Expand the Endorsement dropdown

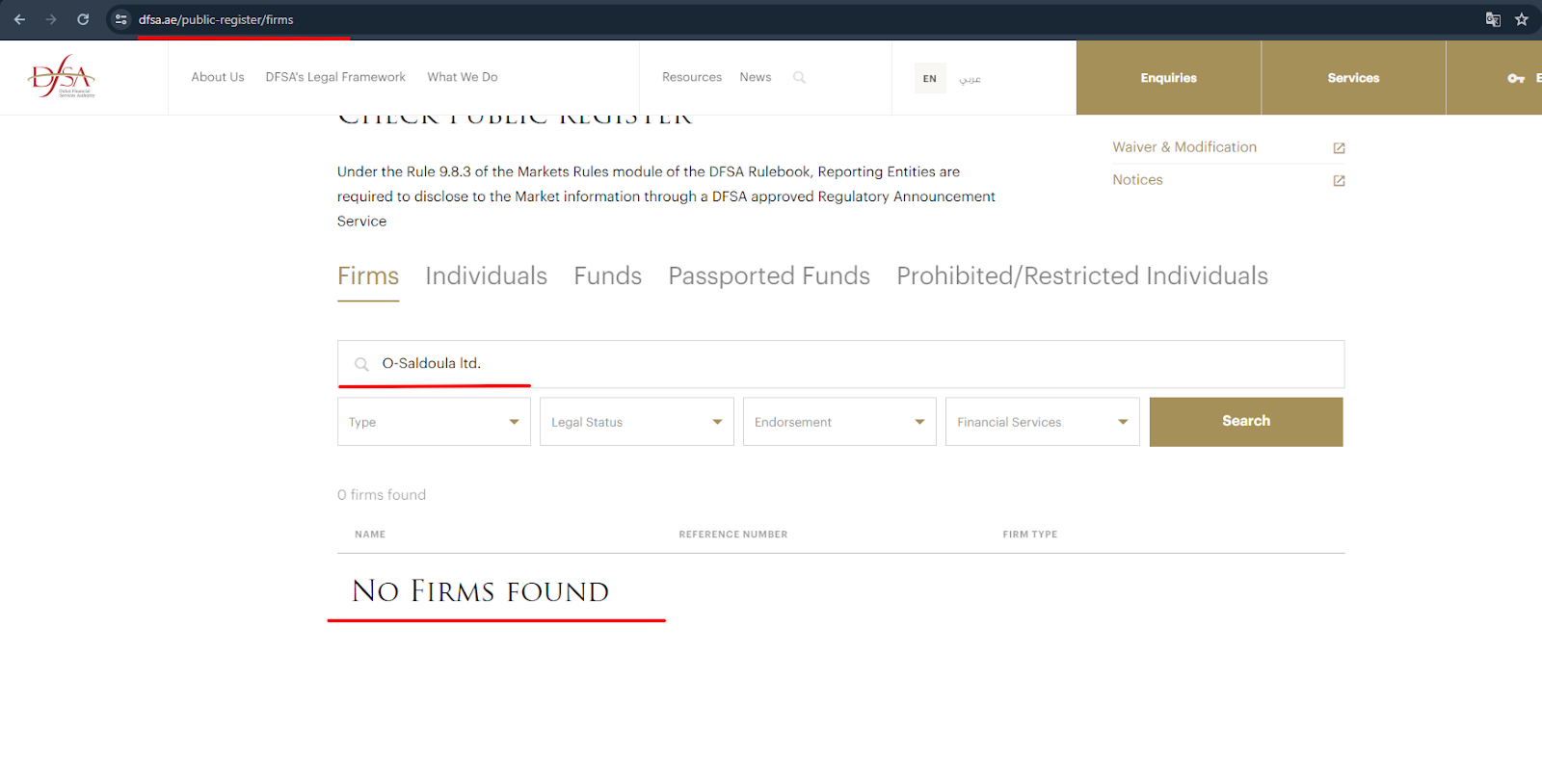839,422
